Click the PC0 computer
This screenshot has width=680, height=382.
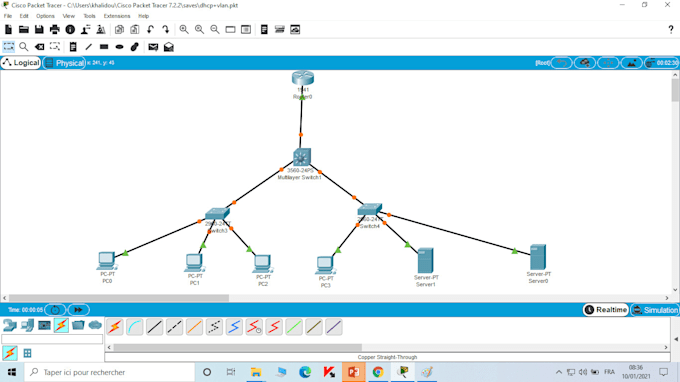pos(107,261)
